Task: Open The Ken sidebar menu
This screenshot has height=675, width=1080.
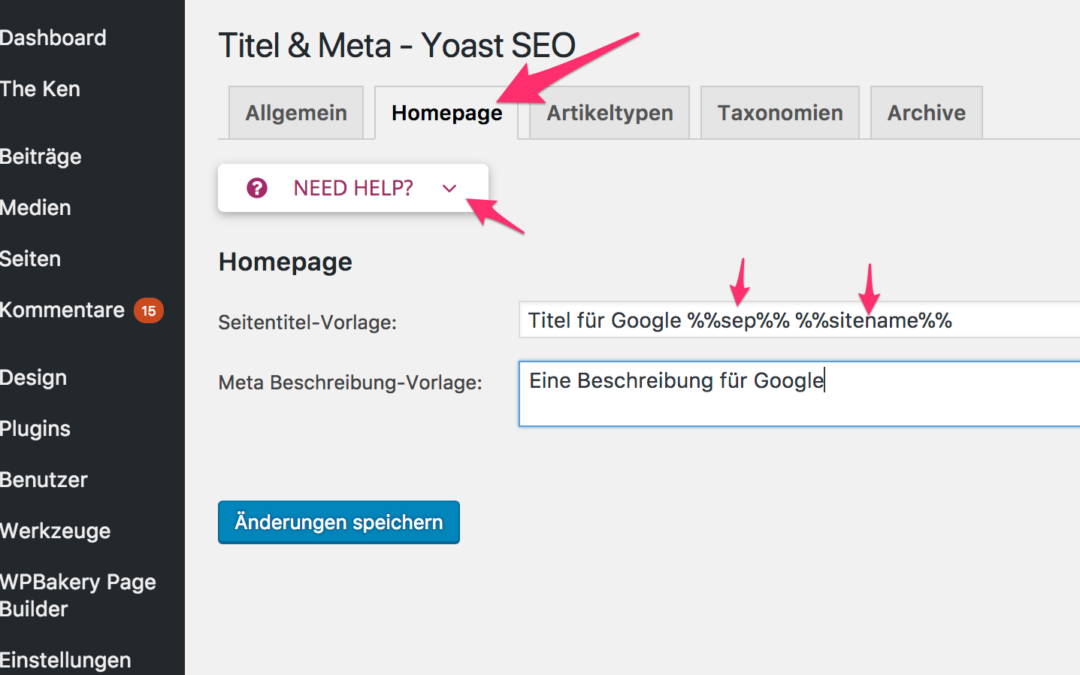Action: coord(40,89)
